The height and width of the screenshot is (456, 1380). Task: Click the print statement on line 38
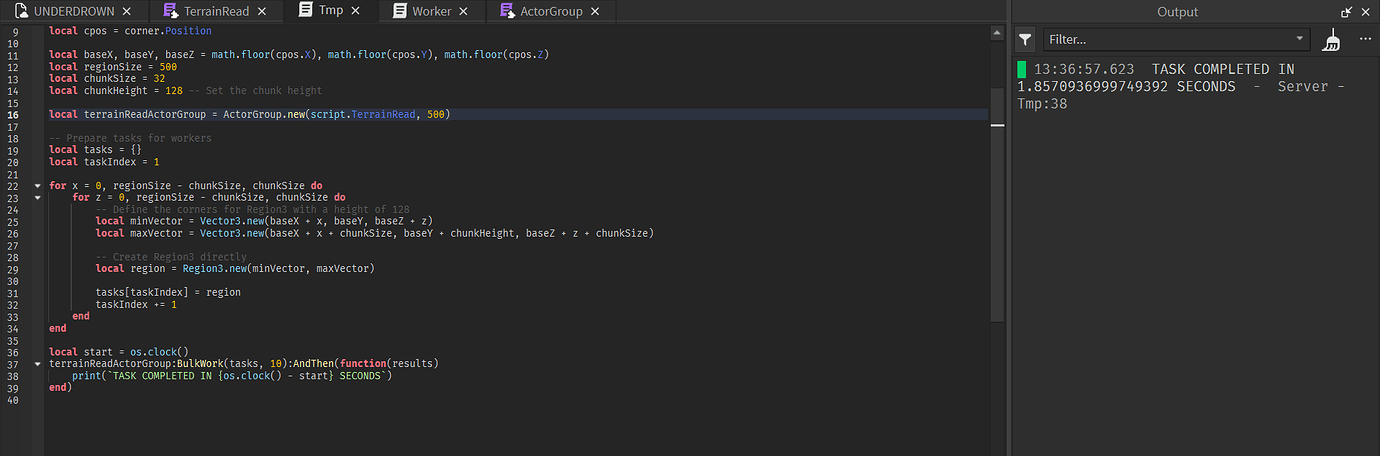click(234, 375)
